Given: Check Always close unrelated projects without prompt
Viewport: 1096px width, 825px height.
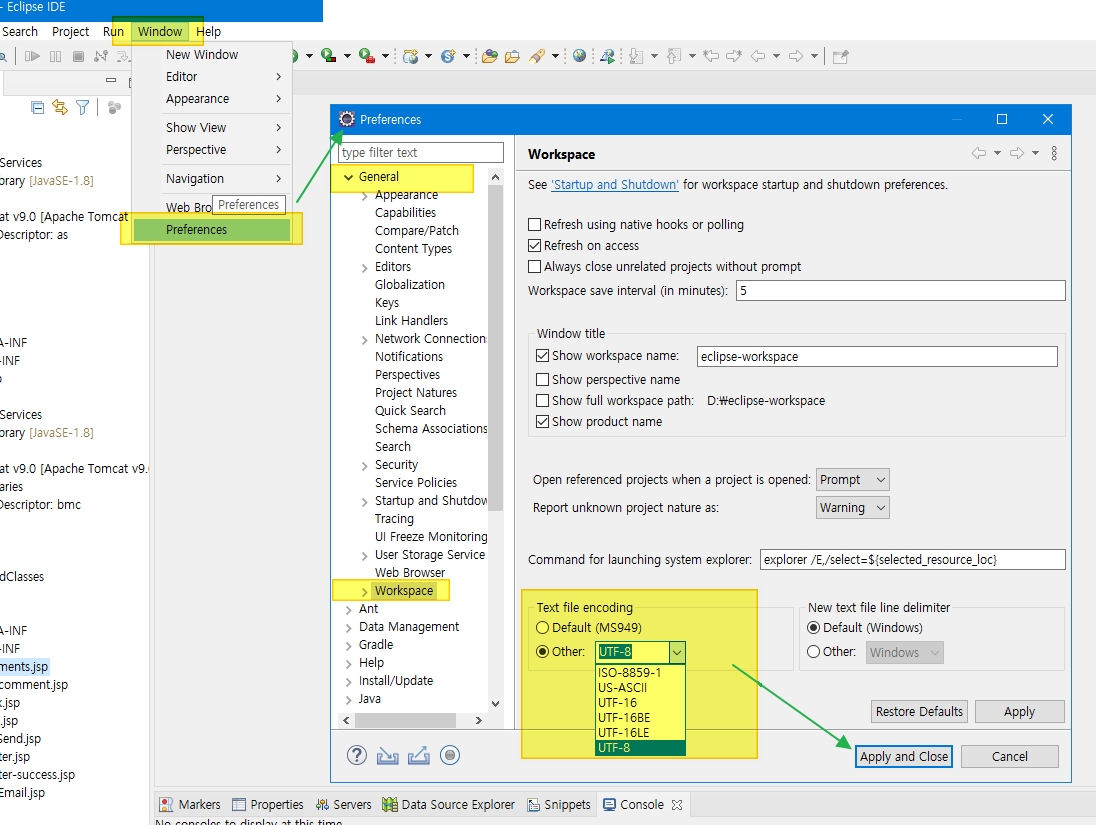Looking at the screenshot, I should 535,266.
